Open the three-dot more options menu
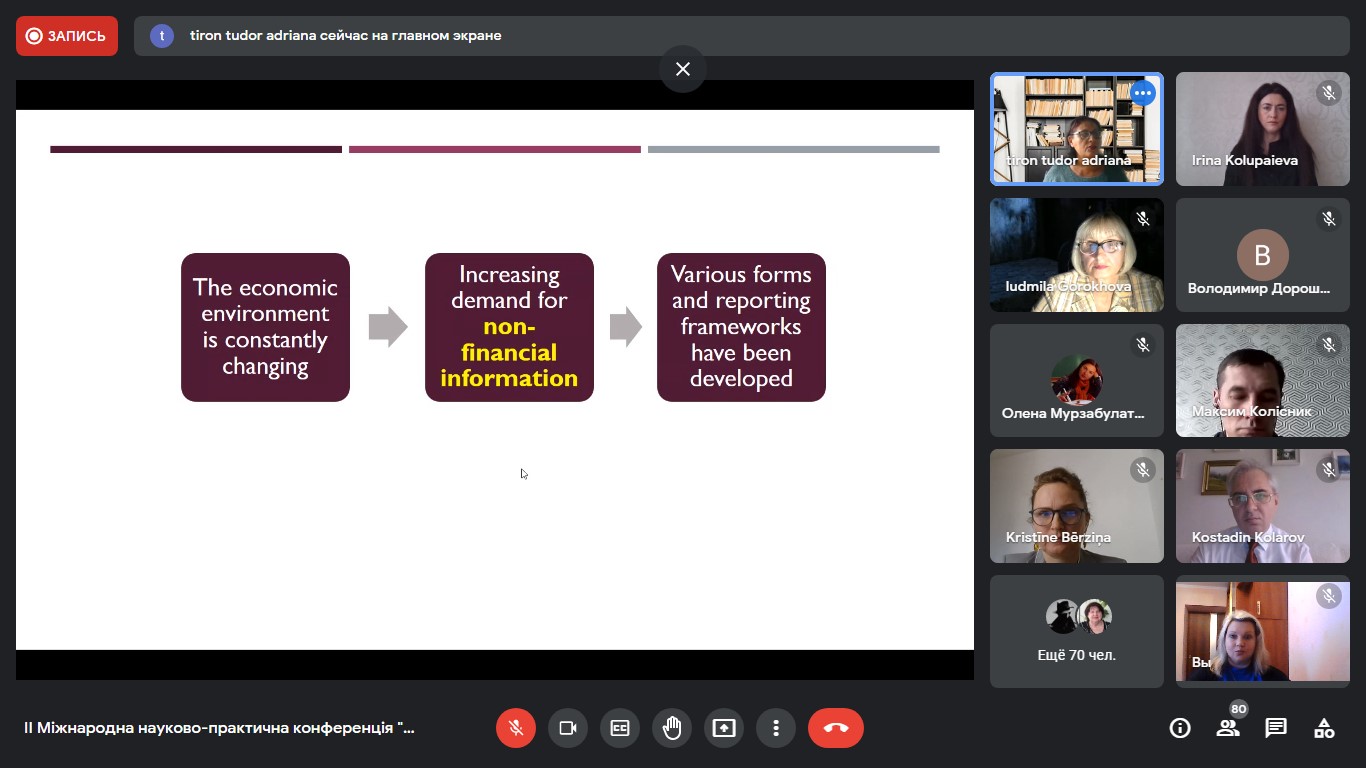Screen dimensions: 1366x768 pos(776,728)
